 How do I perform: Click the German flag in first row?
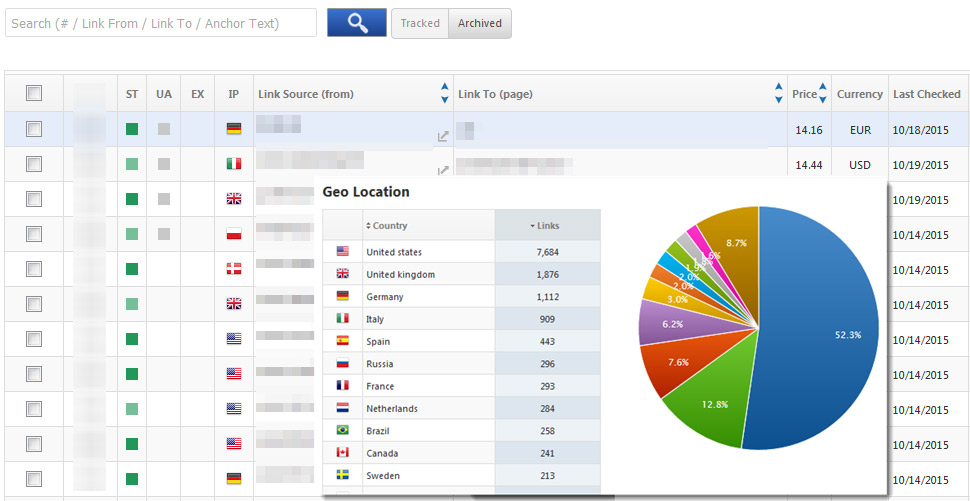click(234, 129)
